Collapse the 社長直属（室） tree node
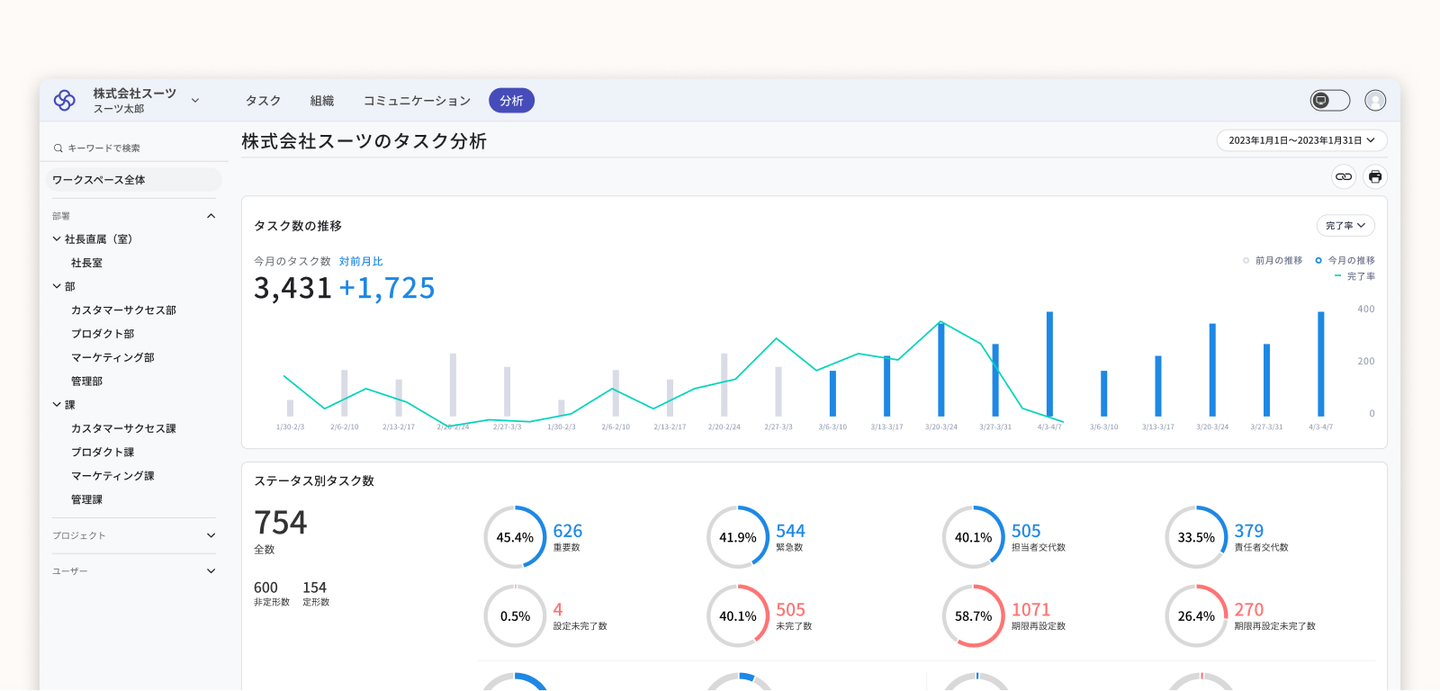 57,239
